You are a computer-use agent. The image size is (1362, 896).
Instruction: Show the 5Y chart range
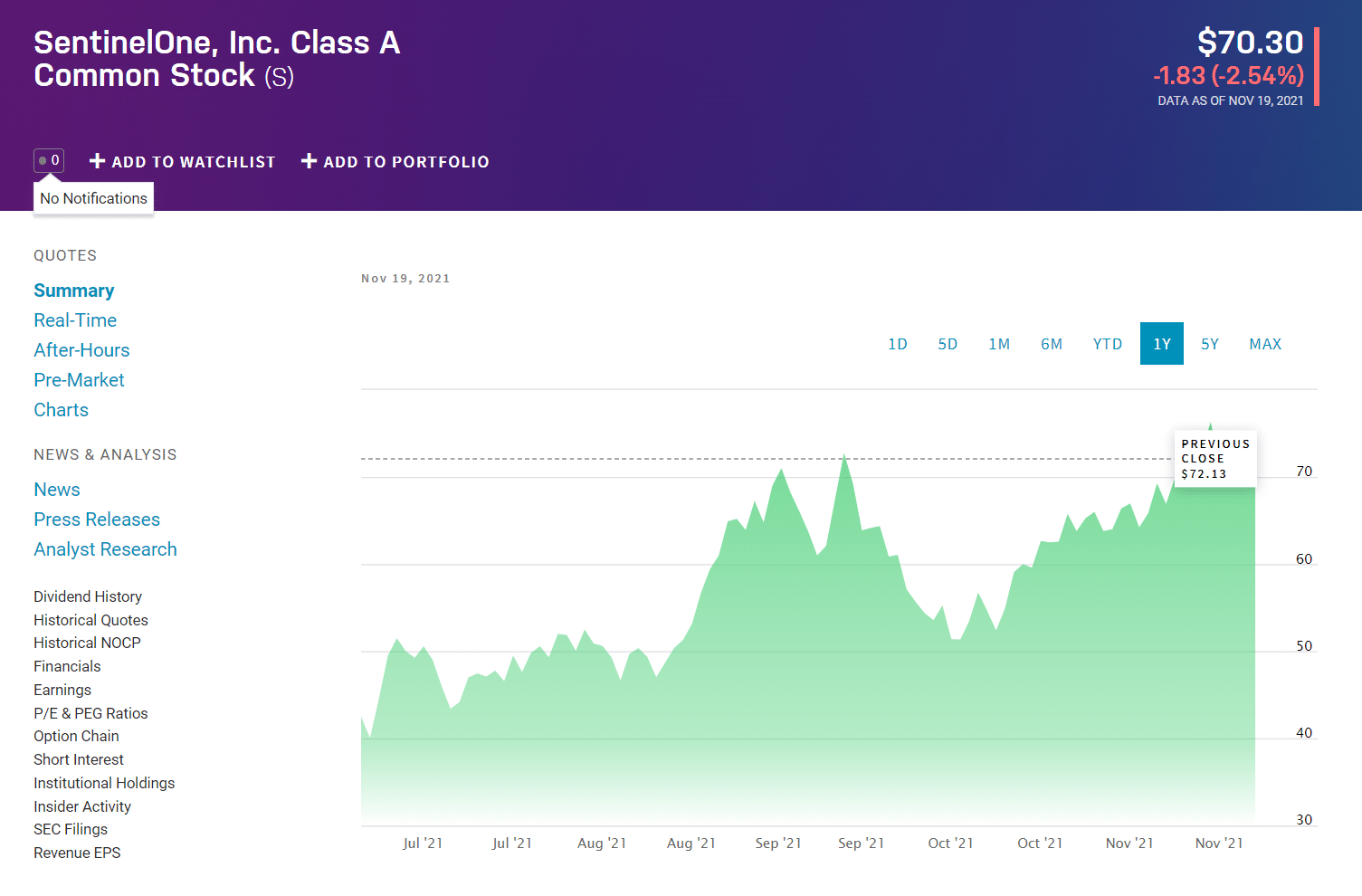1210,344
